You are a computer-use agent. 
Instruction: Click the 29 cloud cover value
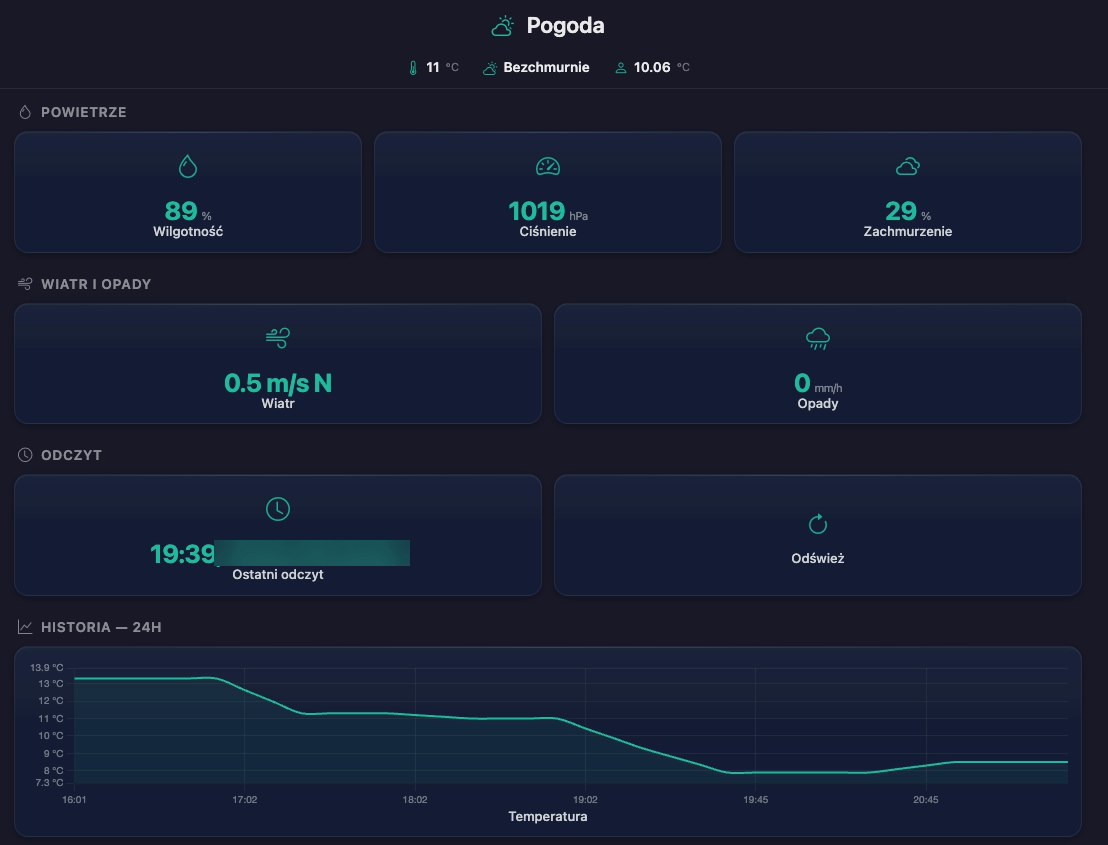(x=901, y=211)
